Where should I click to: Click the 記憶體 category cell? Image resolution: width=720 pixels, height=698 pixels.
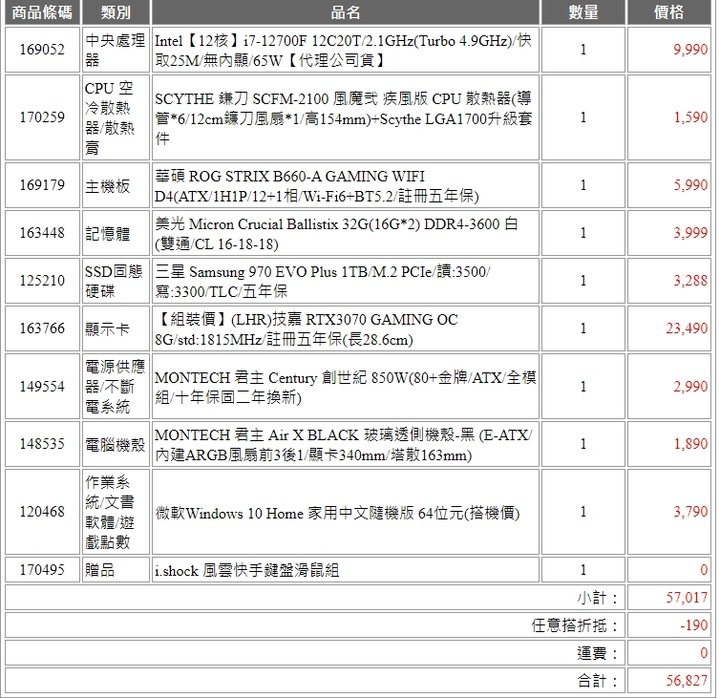[116, 233]
